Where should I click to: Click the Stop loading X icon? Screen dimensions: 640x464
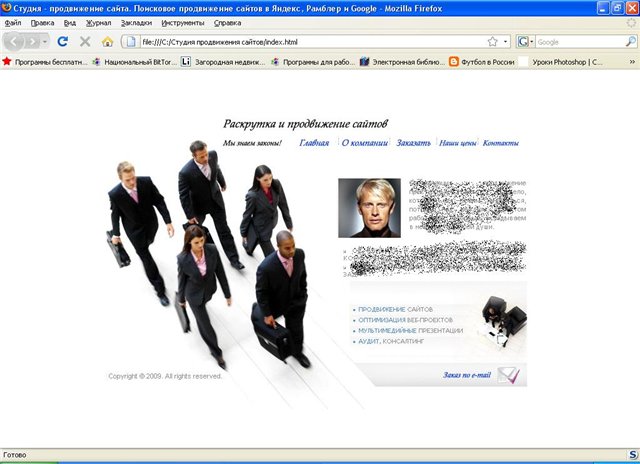85,42
